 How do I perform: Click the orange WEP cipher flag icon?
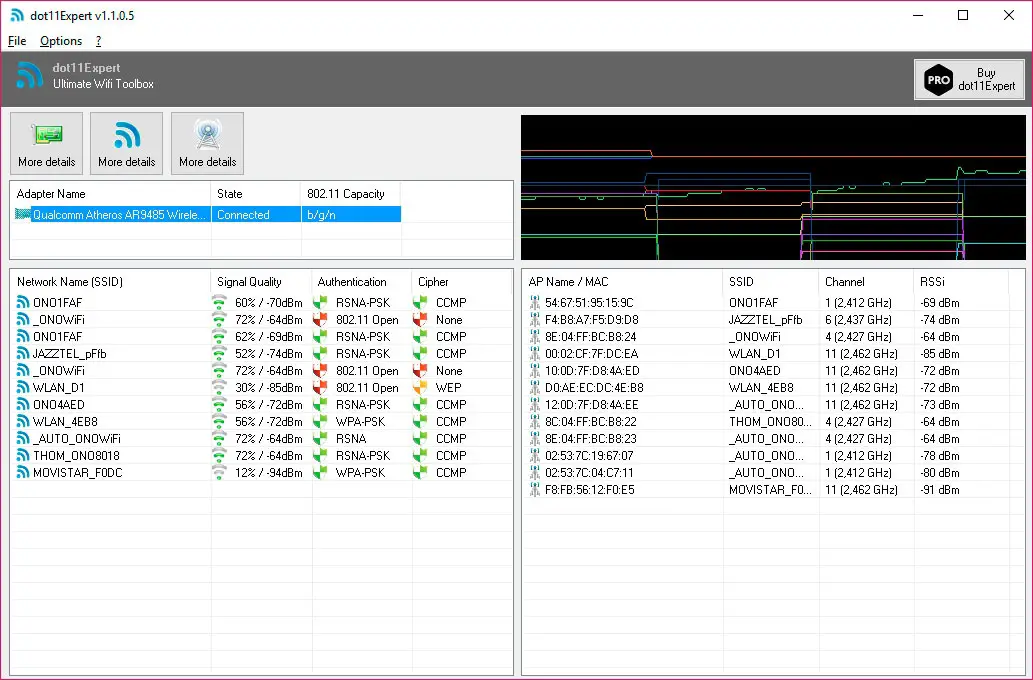click(422, 388)
